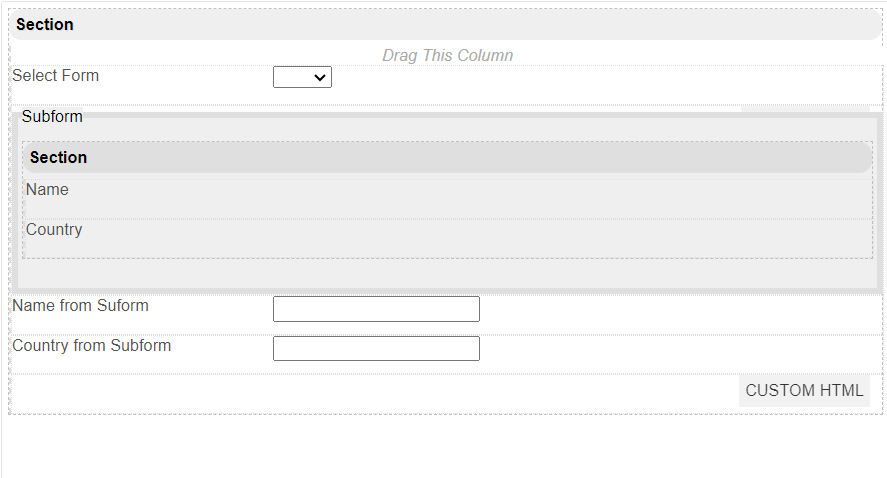Click the Name from Suform label
887x478 pixels.
pos(80,306)
